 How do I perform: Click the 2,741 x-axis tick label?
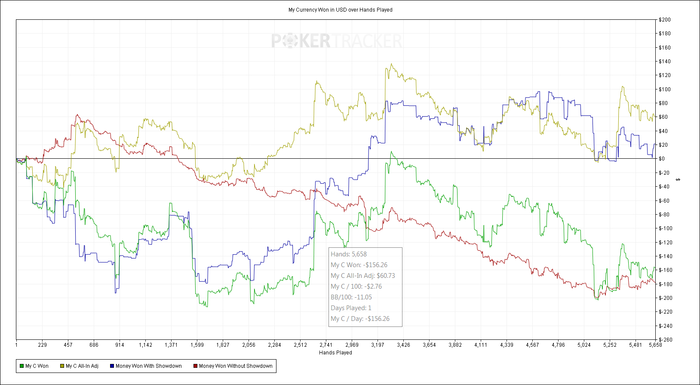(326, 345)
